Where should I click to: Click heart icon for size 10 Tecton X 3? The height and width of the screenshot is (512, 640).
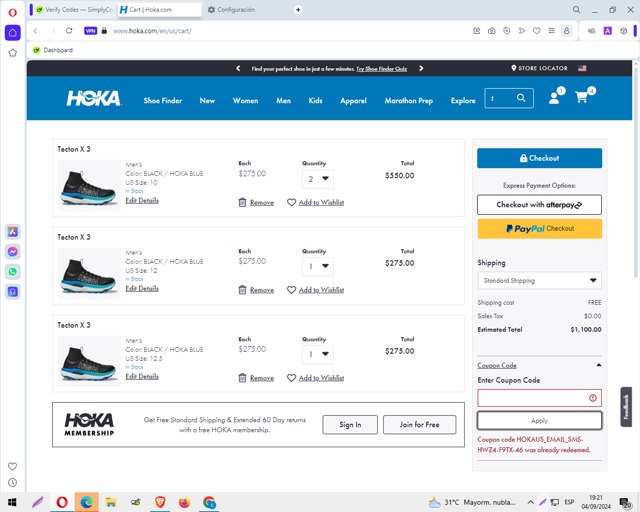291,202
